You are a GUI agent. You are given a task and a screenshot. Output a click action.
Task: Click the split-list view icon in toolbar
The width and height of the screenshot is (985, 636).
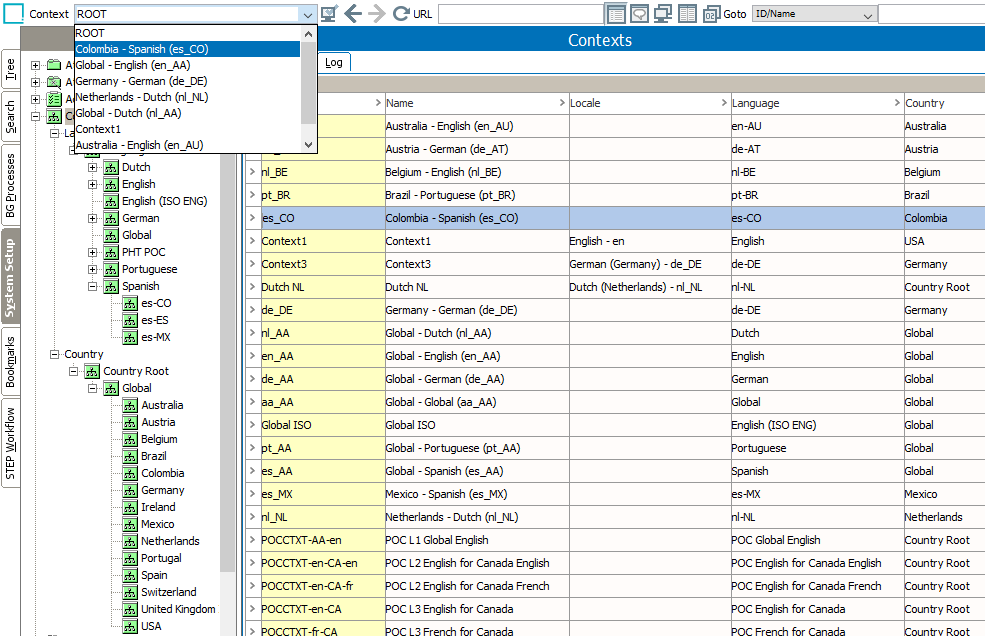pyautogui.click(x=687, y=14)
